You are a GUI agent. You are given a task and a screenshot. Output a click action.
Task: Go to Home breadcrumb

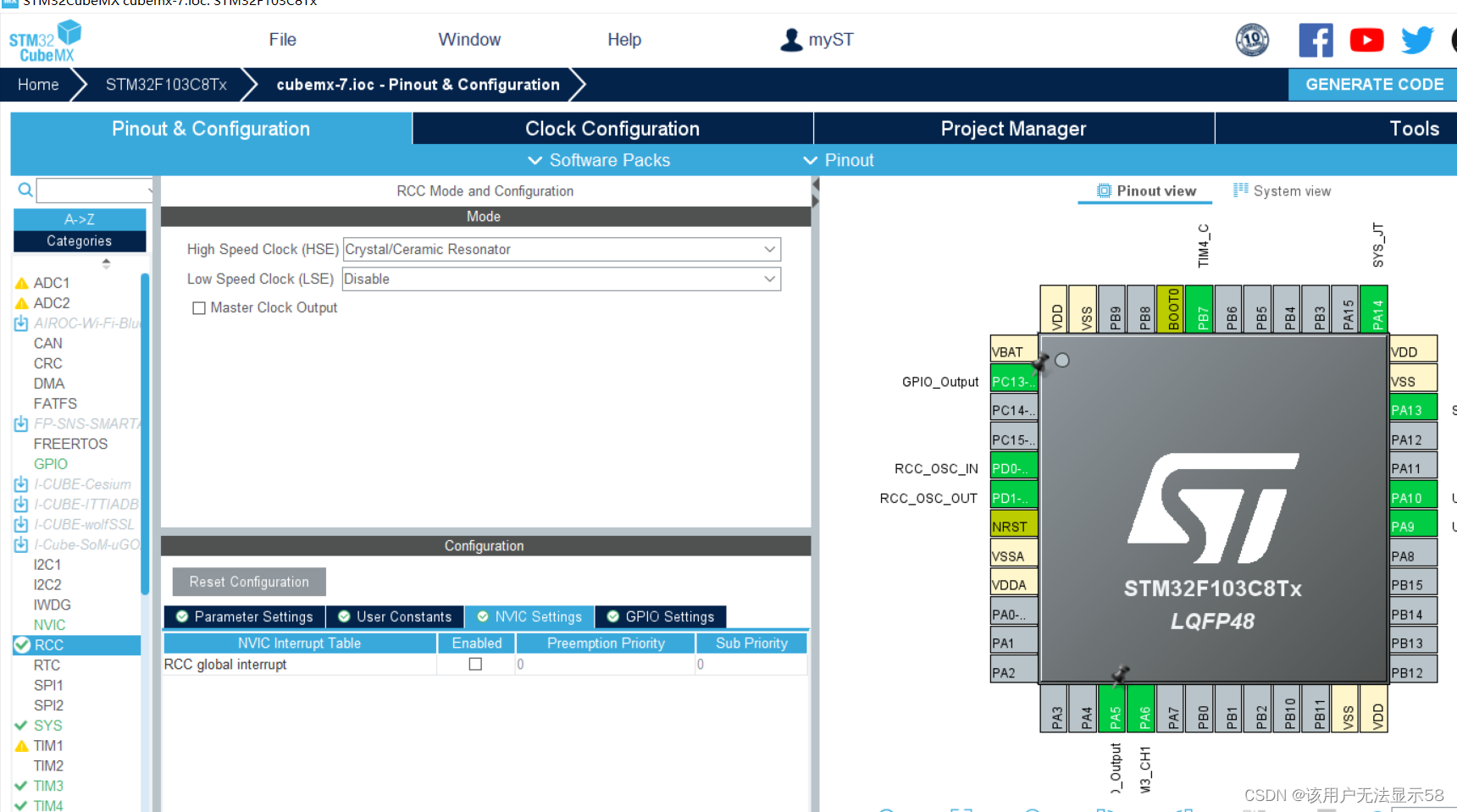38,85
